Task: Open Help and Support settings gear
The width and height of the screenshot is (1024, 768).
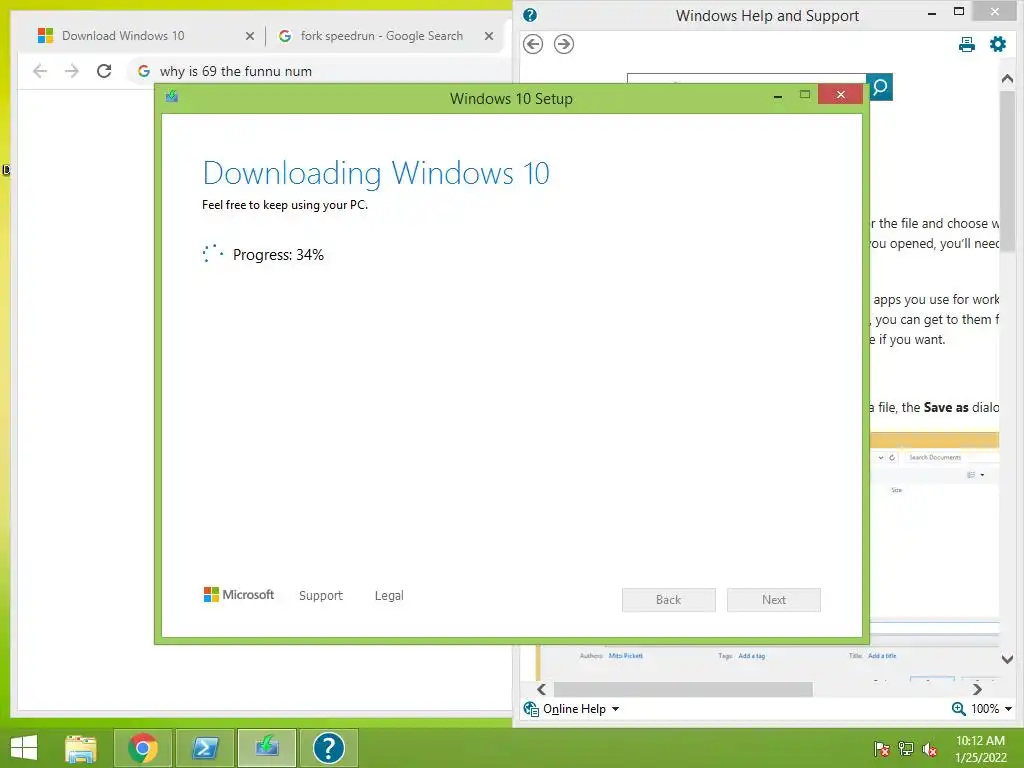Action: (998, 44)
